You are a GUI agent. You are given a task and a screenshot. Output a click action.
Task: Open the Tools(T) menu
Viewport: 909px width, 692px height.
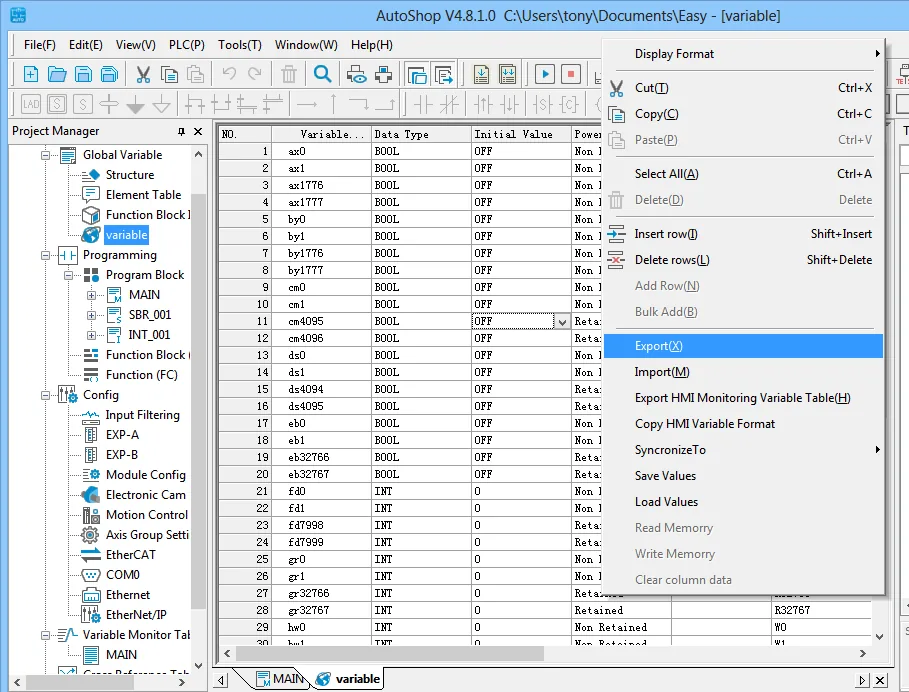point(239,45)
